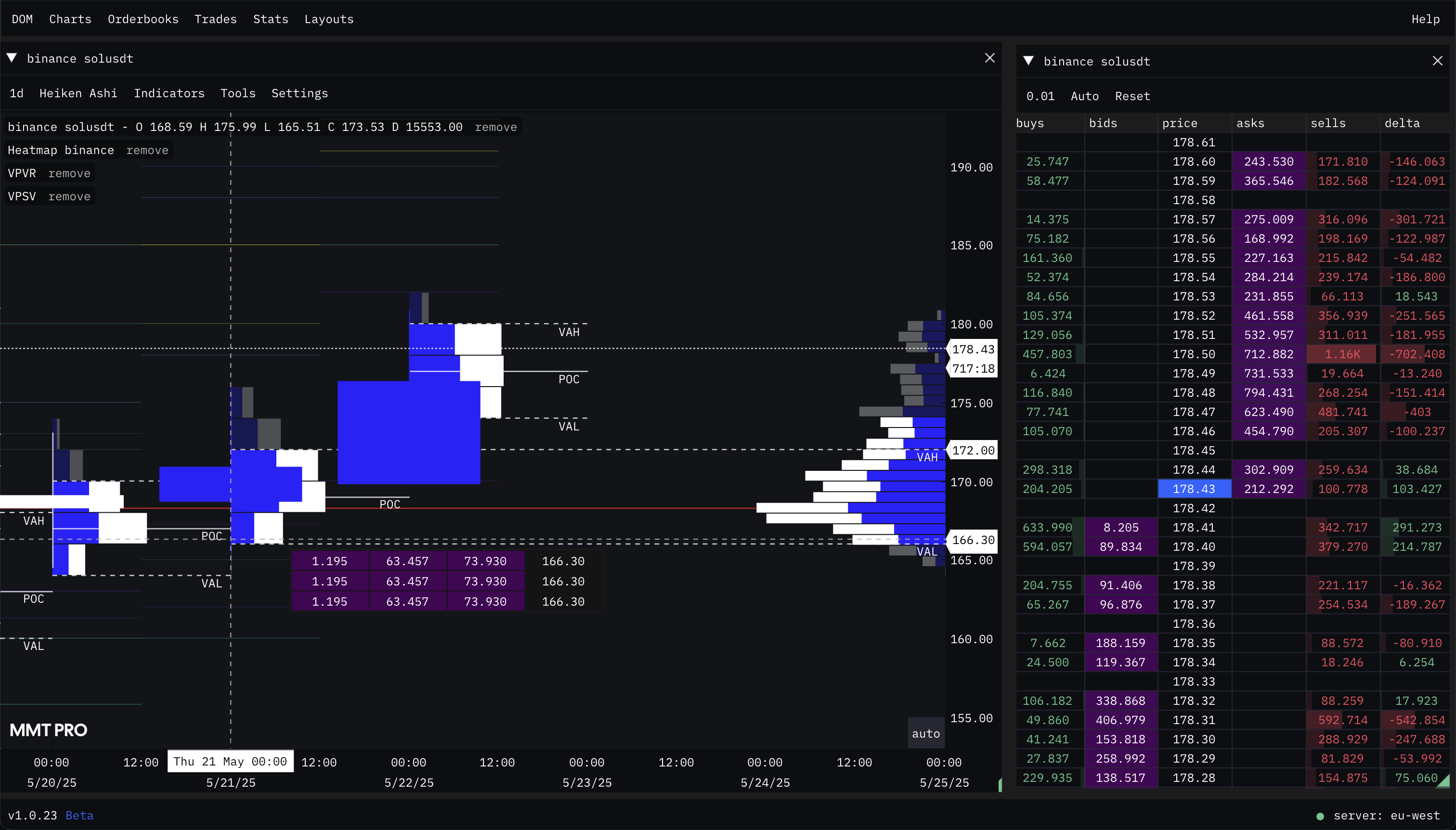Viewport: 1456px width, 830px height.
Task: Click the green status dot near server
Action: (1320, 816)
